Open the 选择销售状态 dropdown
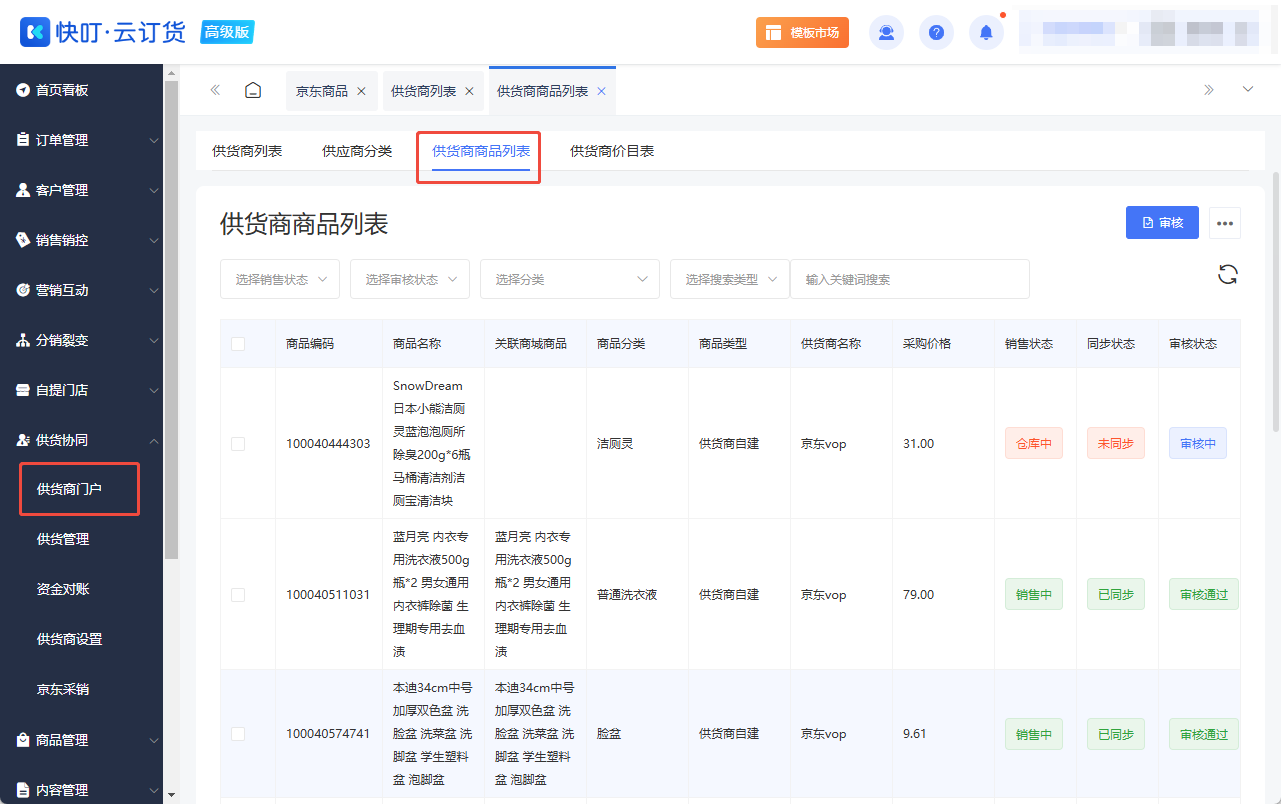This screenshot has width=1281, height=804. [x=280, y=279]
